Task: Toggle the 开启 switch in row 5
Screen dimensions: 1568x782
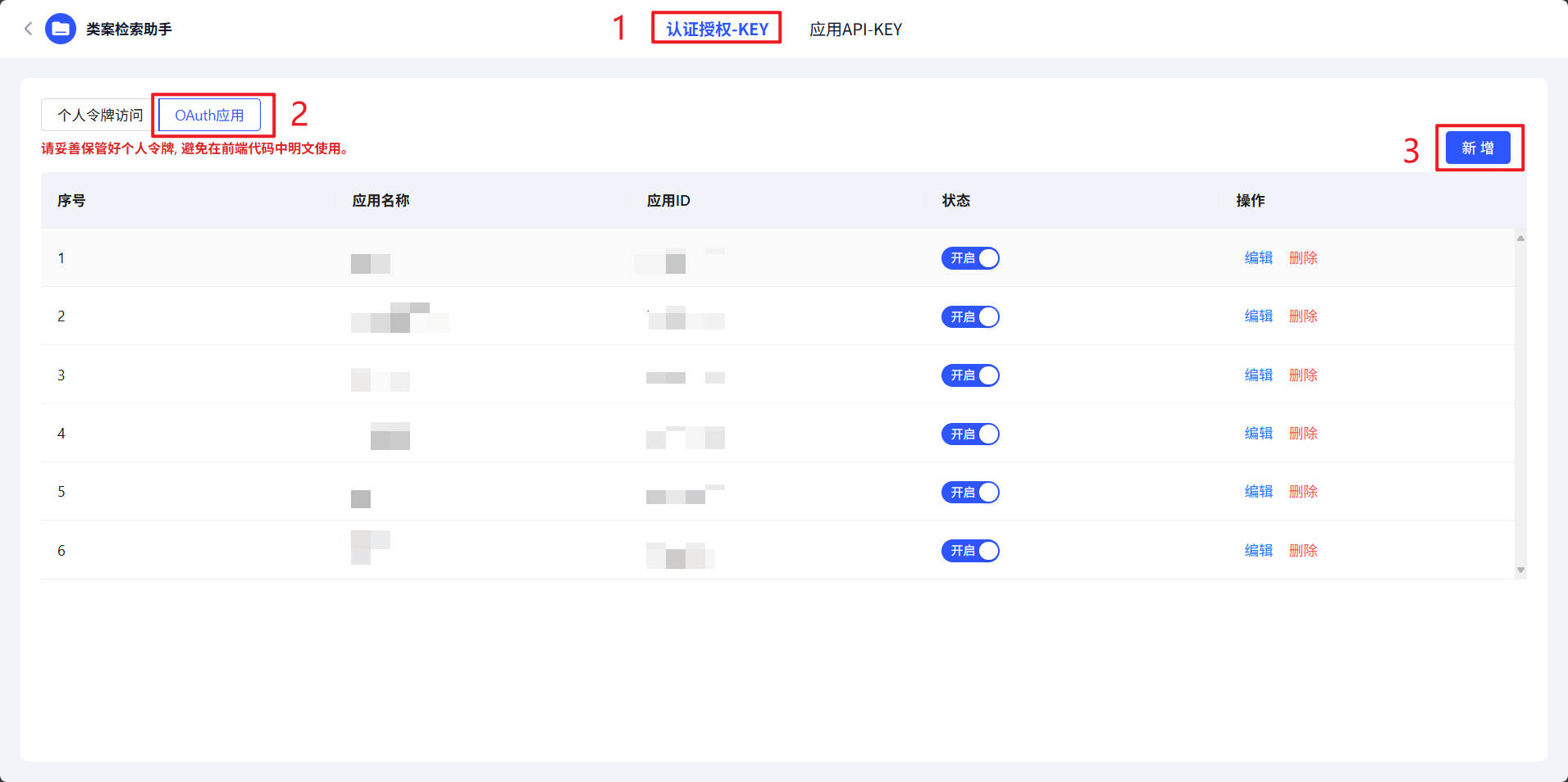Action: point(970,492)
